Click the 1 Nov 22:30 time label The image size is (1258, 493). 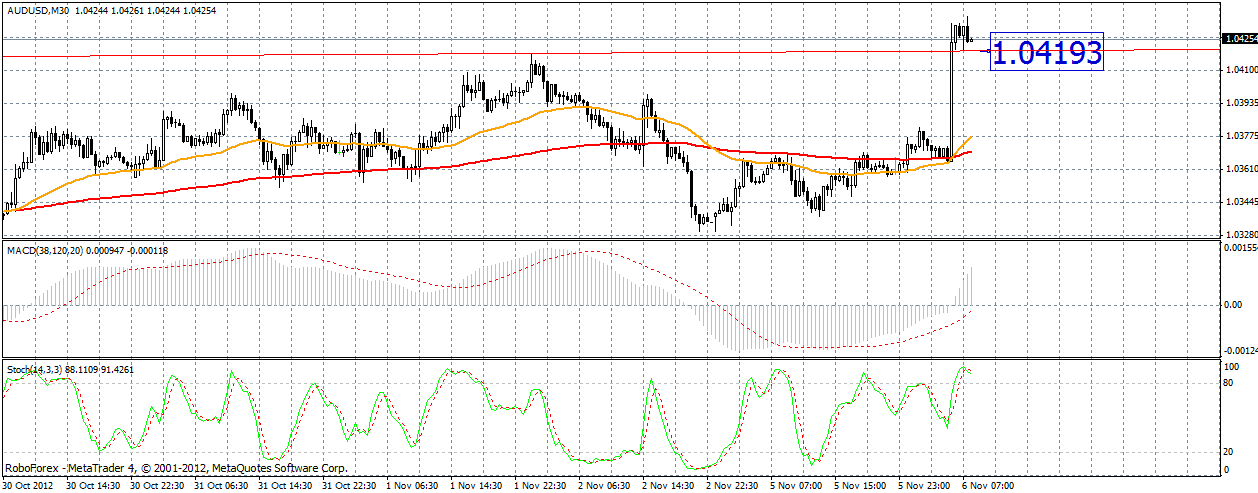[x=539, y=485]
